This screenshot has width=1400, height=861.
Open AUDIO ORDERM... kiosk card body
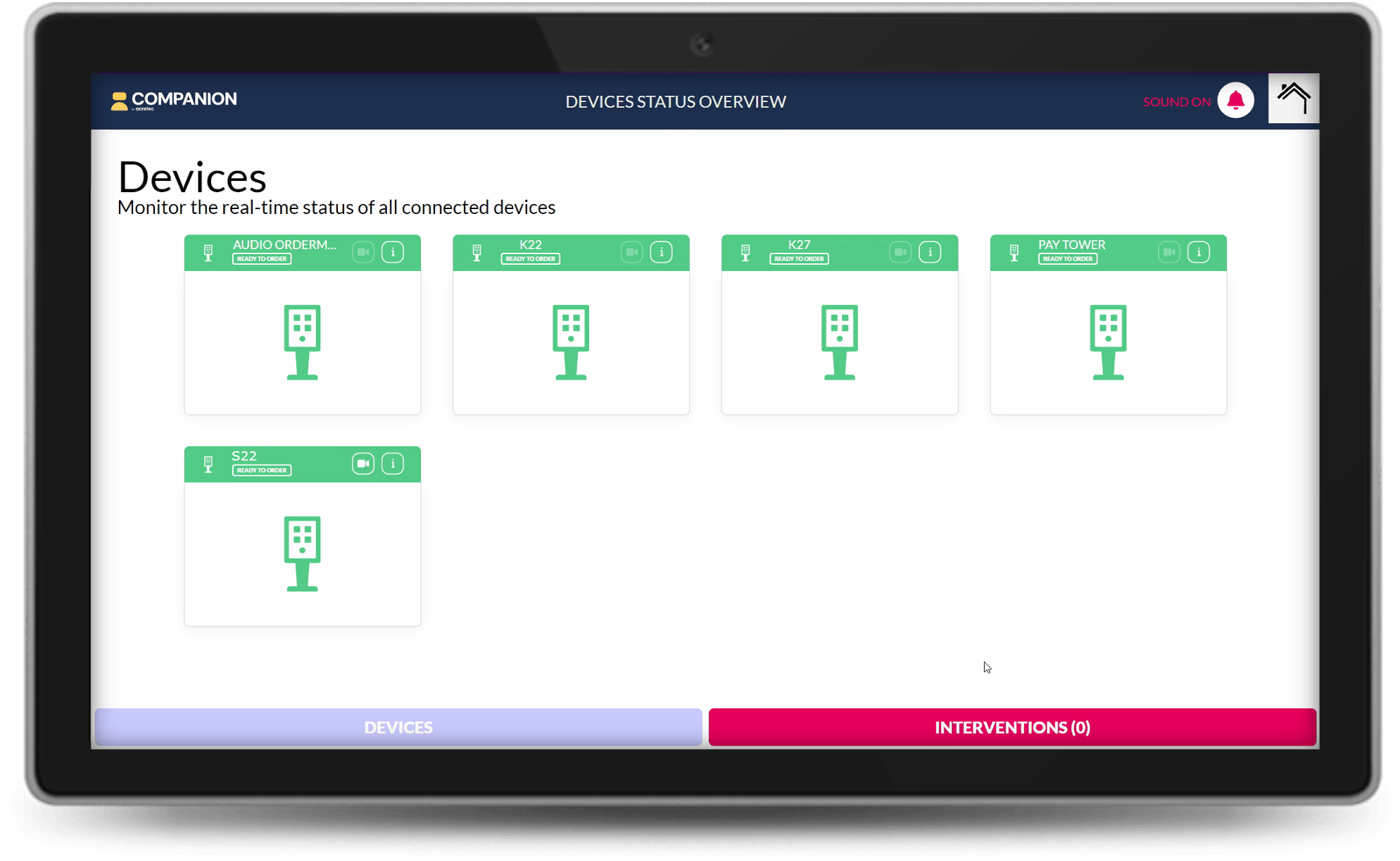pos(303,342)
